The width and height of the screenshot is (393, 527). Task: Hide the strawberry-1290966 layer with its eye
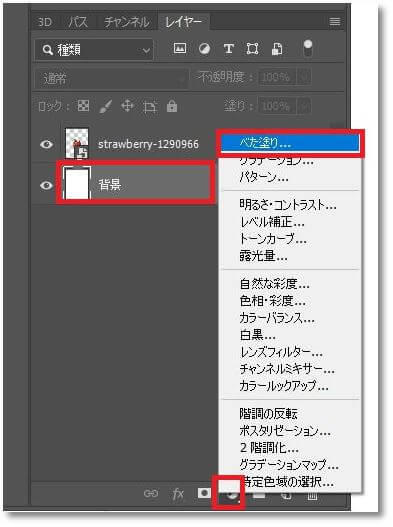tap(46, 145)
